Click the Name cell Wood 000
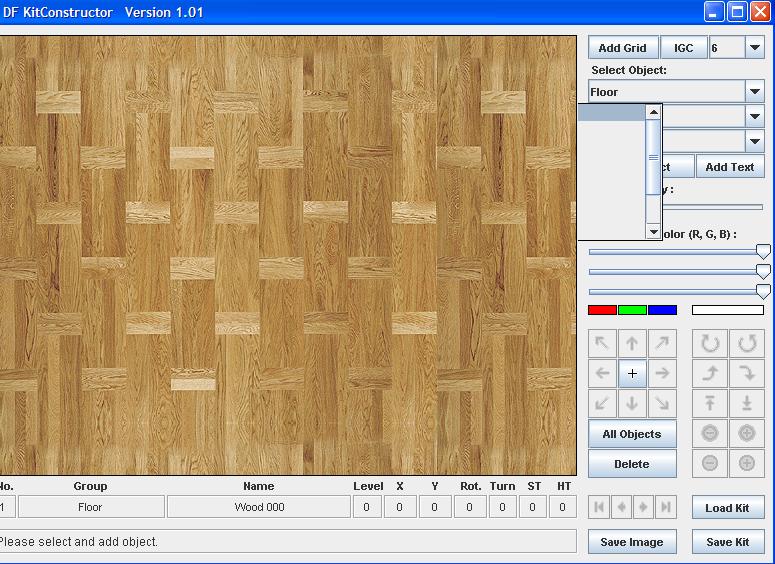The image size is (775, 564). click(x=259, y=507)
